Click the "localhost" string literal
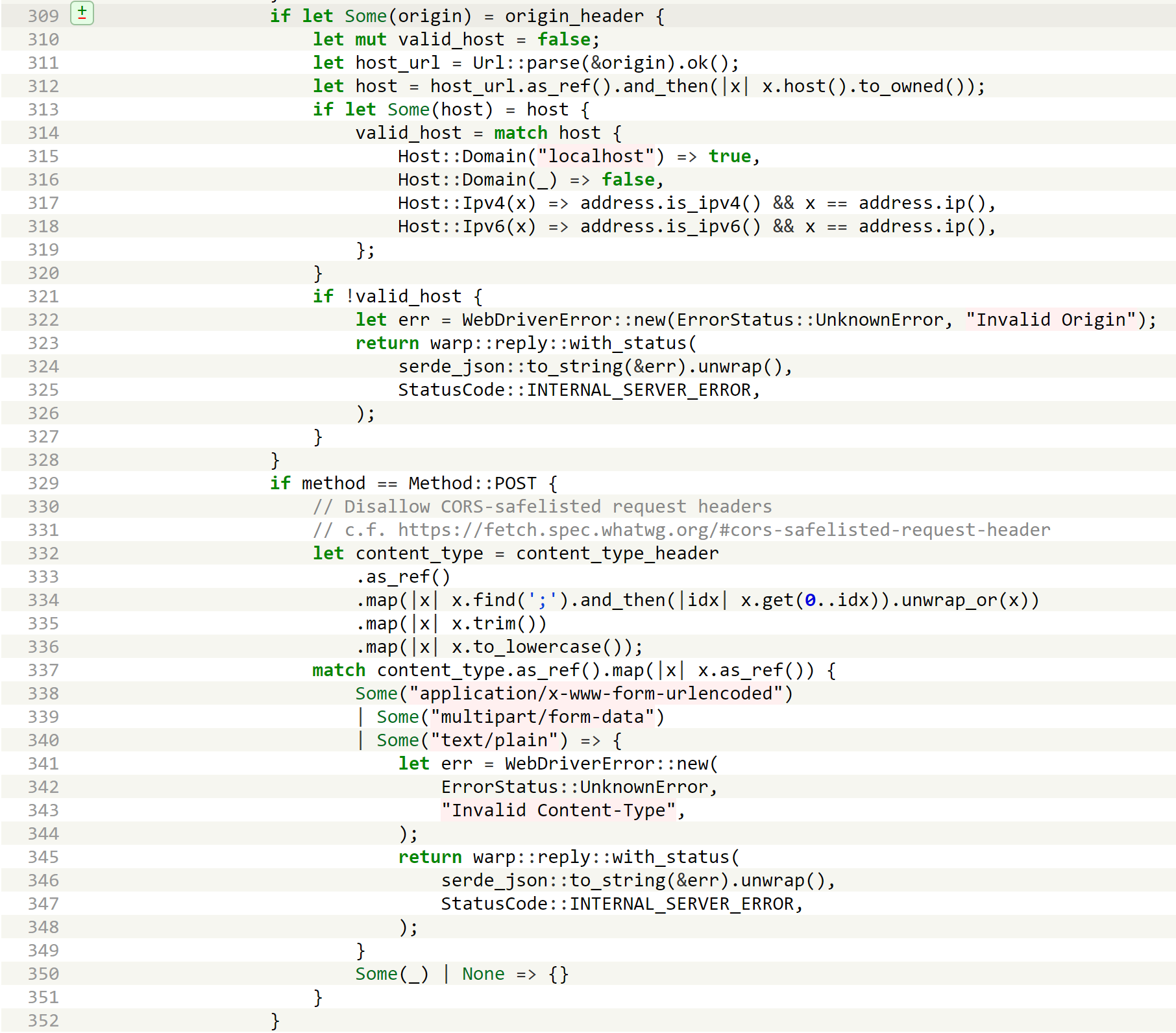Viewport: 1176px width, 1033px height. click(596, 156)
